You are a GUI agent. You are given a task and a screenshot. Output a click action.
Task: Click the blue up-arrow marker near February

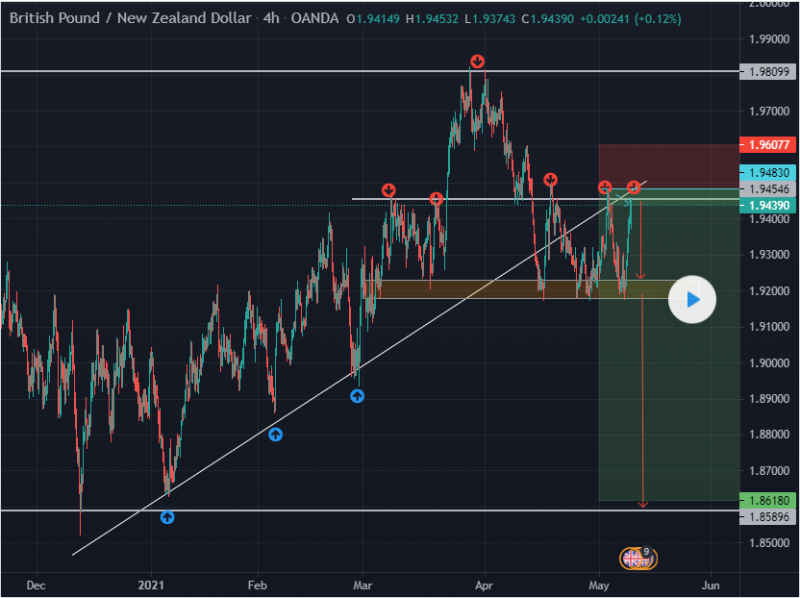[275, 434]
